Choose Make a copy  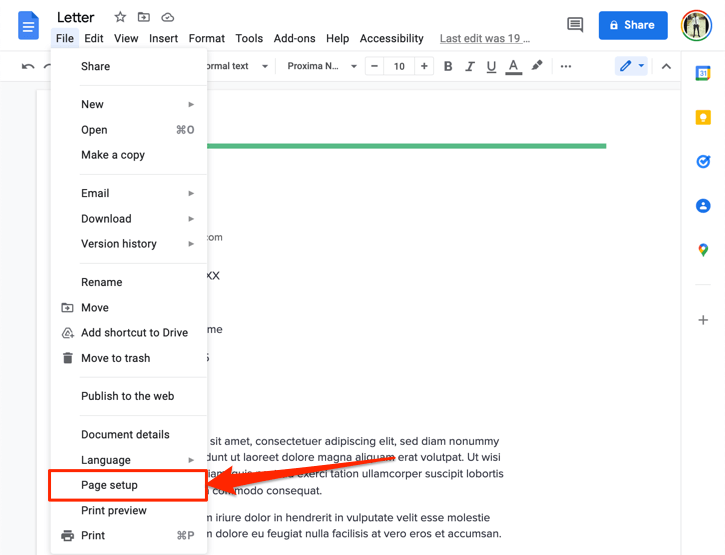click(x=129, y=155)
